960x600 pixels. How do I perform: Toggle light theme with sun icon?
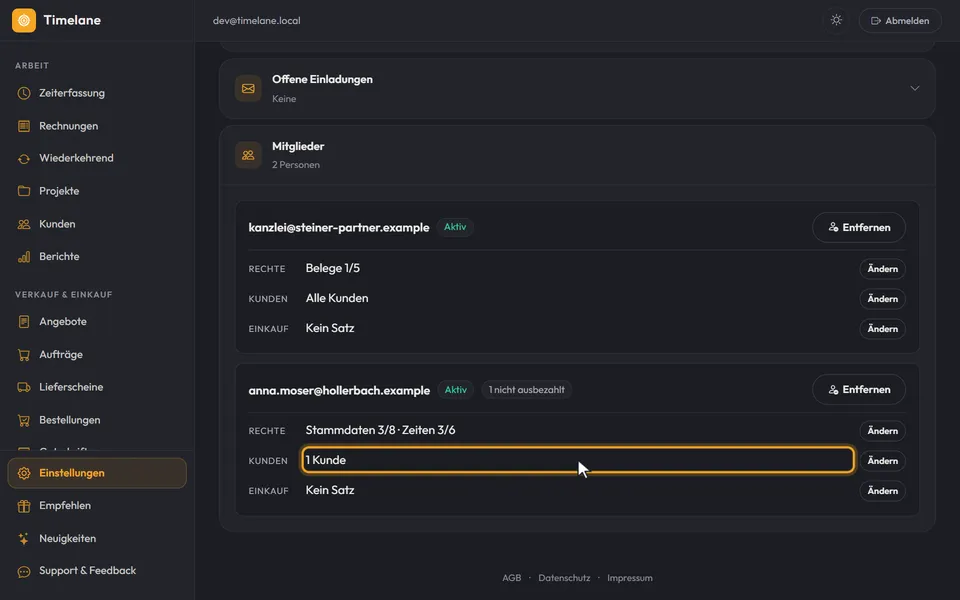click(836, 20)
